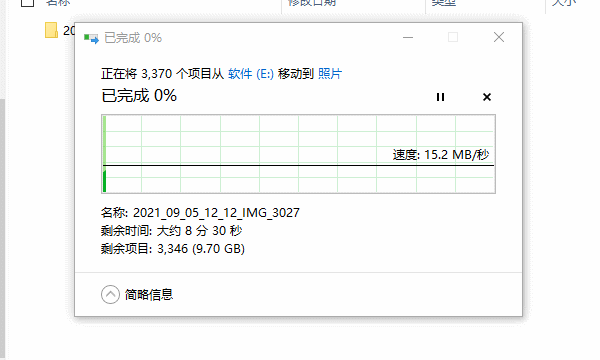The height and width of the screenshot is (360, 600).
Task: Click the move-progress icon in the title bar
Action: pos(91,38)
